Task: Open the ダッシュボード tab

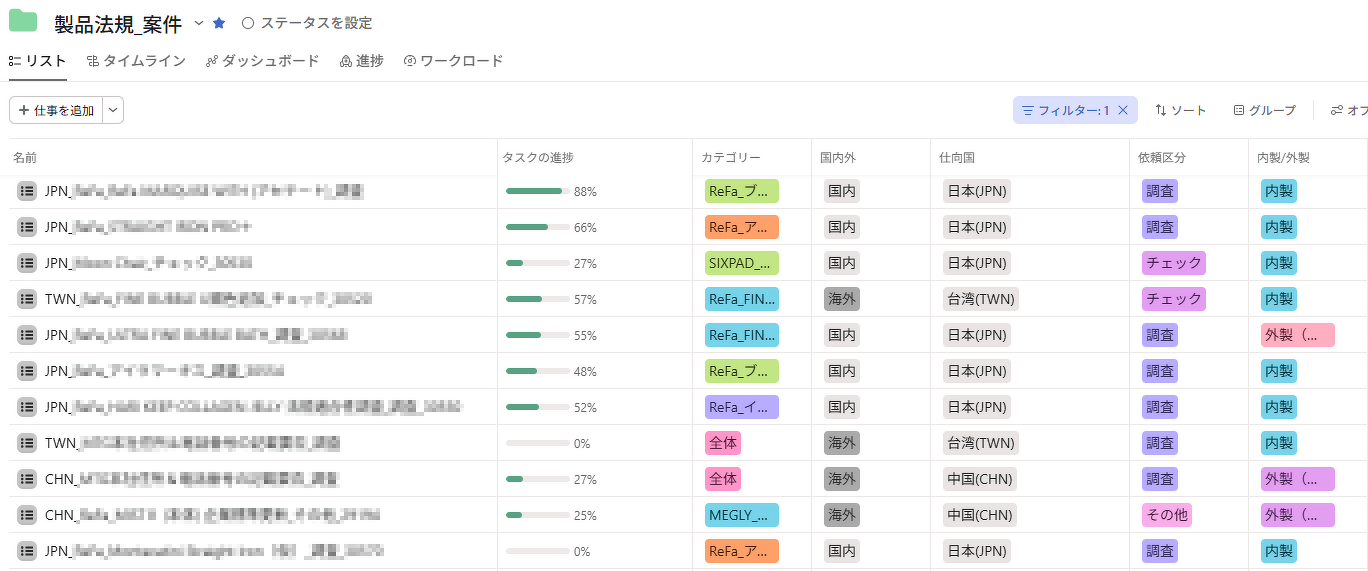Action: (x=262, y=61)
